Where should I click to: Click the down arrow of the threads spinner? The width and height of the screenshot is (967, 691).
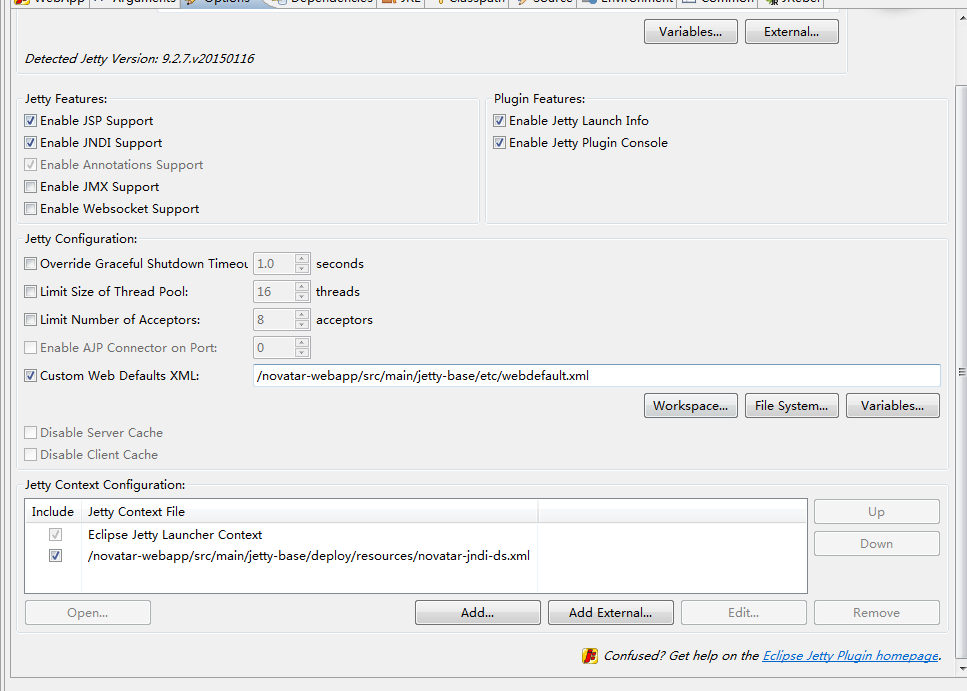302,296
